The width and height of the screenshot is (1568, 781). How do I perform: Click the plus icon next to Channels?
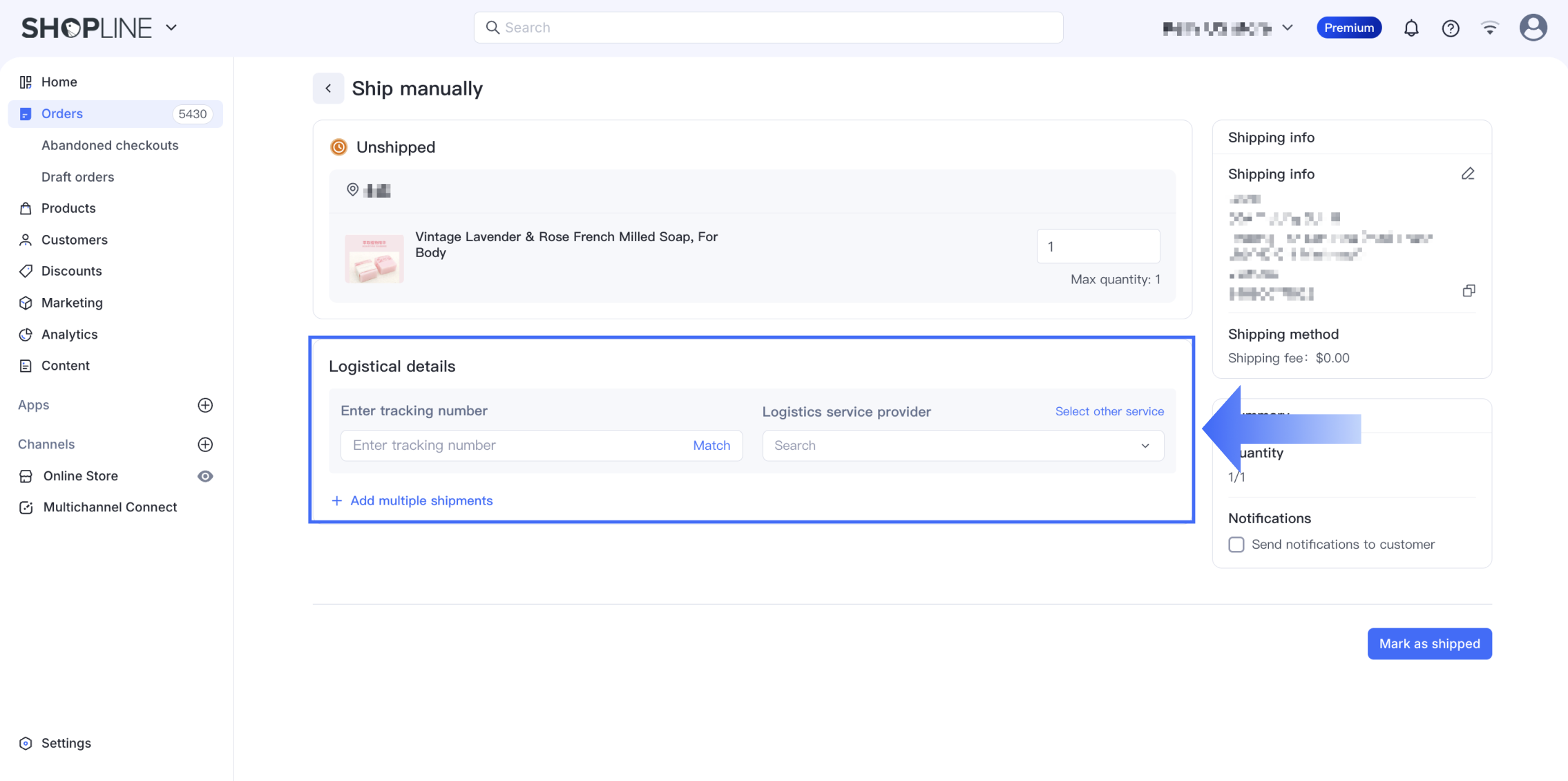click(205, 444)
